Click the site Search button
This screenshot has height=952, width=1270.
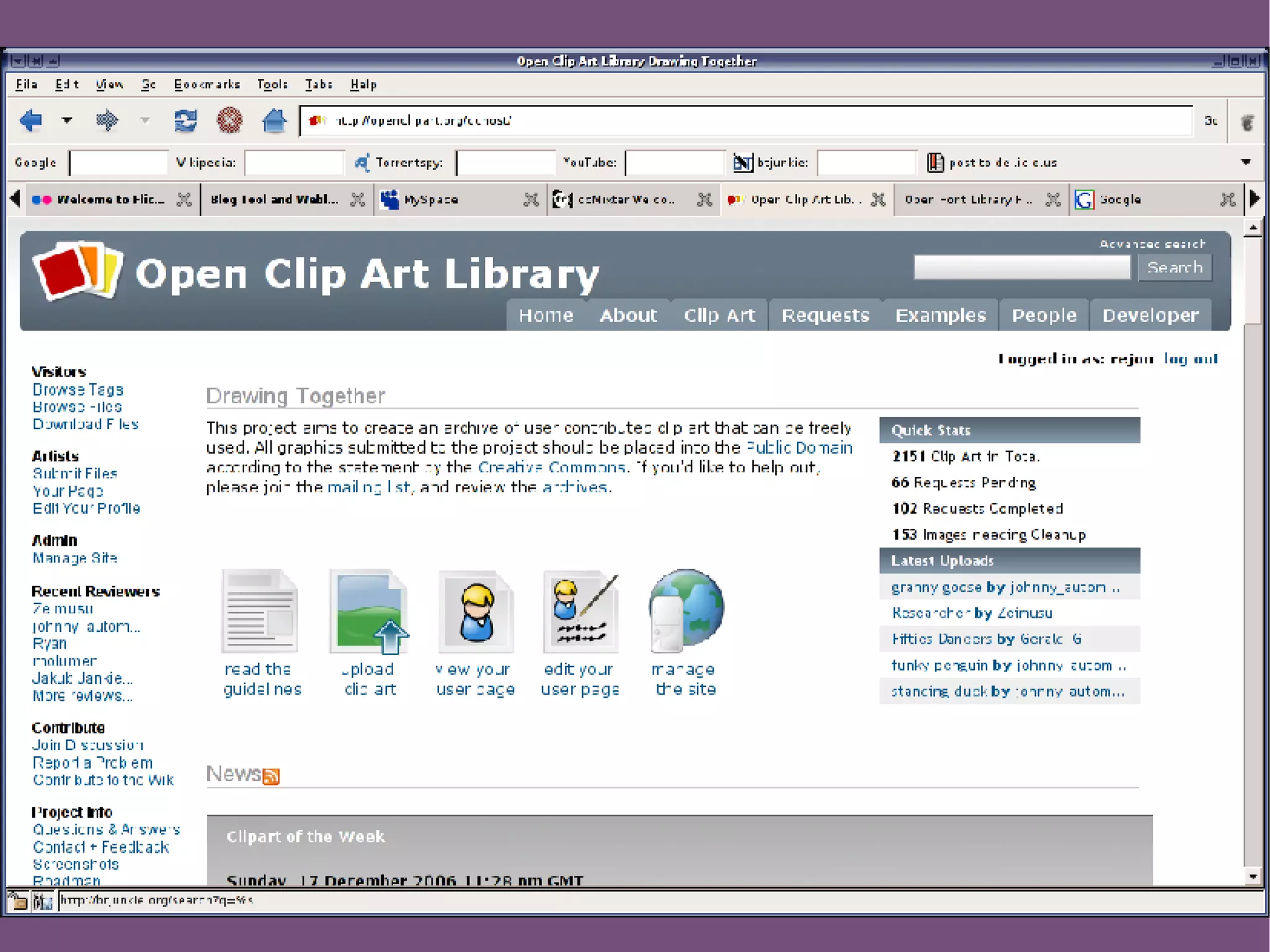tap(1175, 268)
